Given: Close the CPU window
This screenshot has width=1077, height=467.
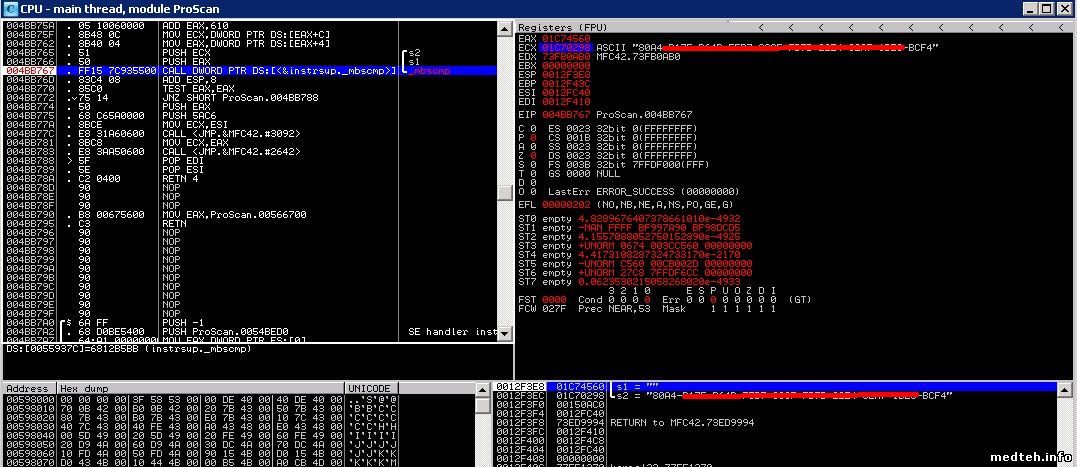Looking at the screenshot, I should [x=1064, y=9].
